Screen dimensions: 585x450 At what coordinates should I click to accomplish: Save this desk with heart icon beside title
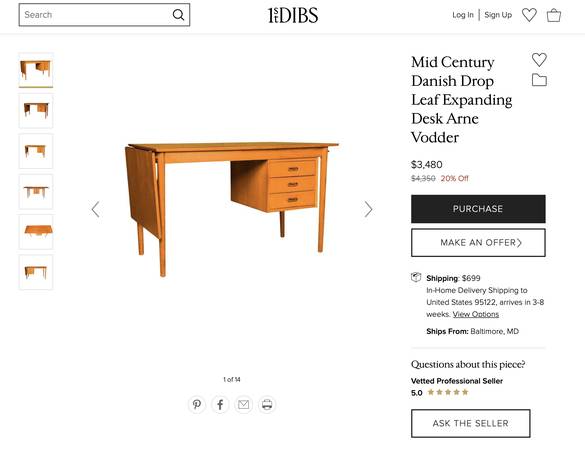539,60
